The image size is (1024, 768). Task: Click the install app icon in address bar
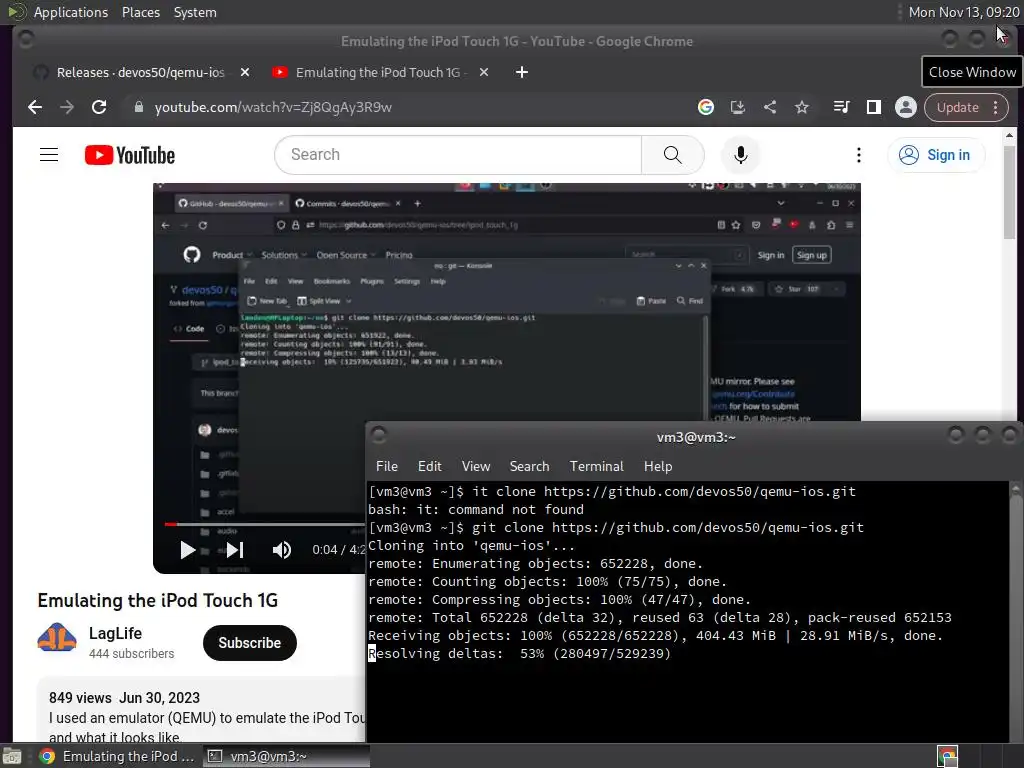click(737, 107)
